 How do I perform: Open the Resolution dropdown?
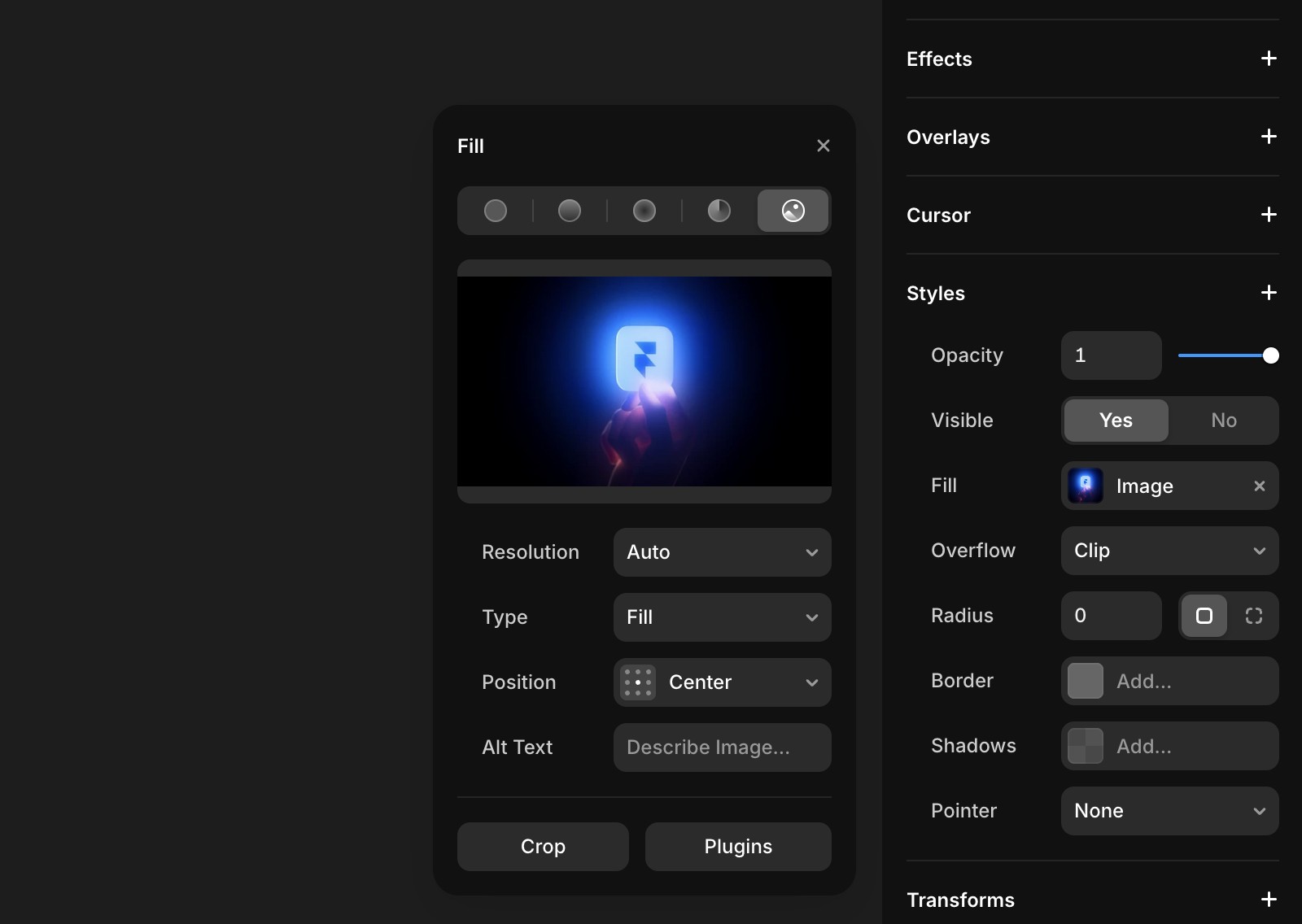coord(723,552)
